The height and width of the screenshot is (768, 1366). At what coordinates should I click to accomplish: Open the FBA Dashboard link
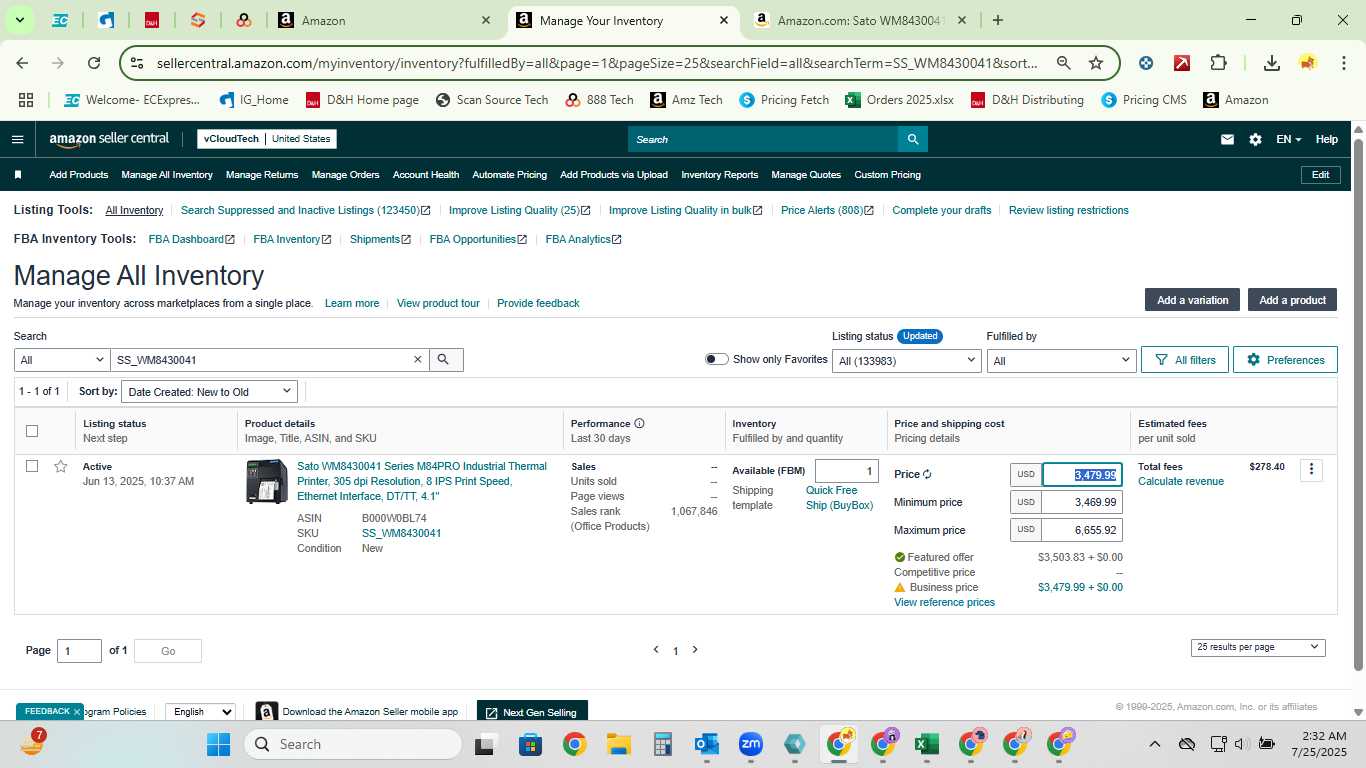[x=191, y=239]
